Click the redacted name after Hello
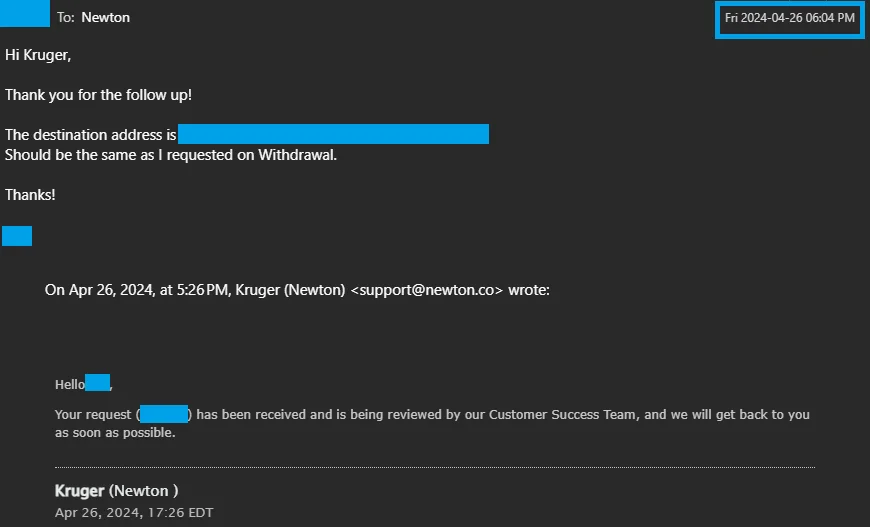Viewport: 870px width, 527px height. coord(97,382)
